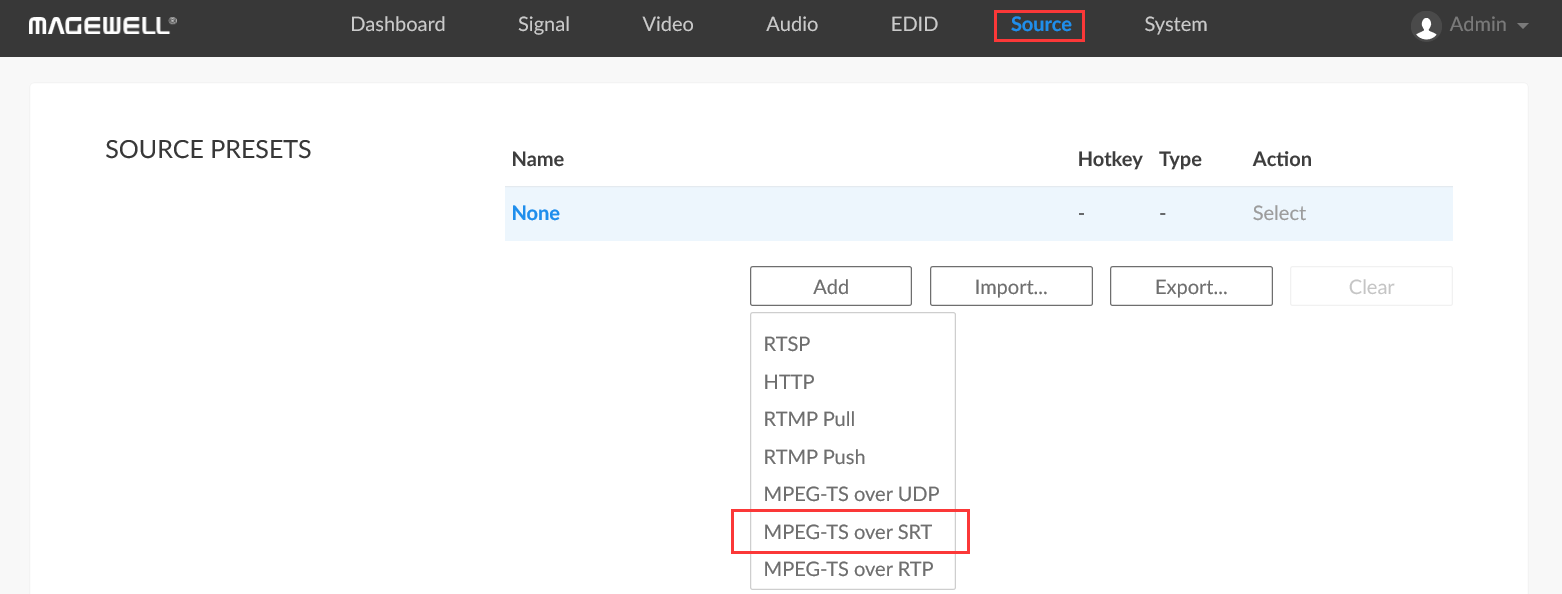Viewport: 1562px width, 594px height.
Task: Open the Audio tab
Action: (792, 25)
